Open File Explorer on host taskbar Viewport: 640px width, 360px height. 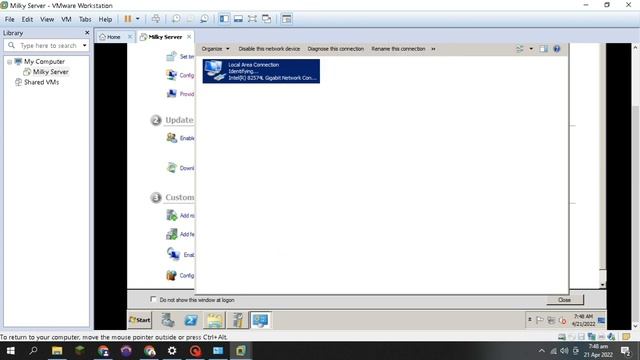[57, 351]
